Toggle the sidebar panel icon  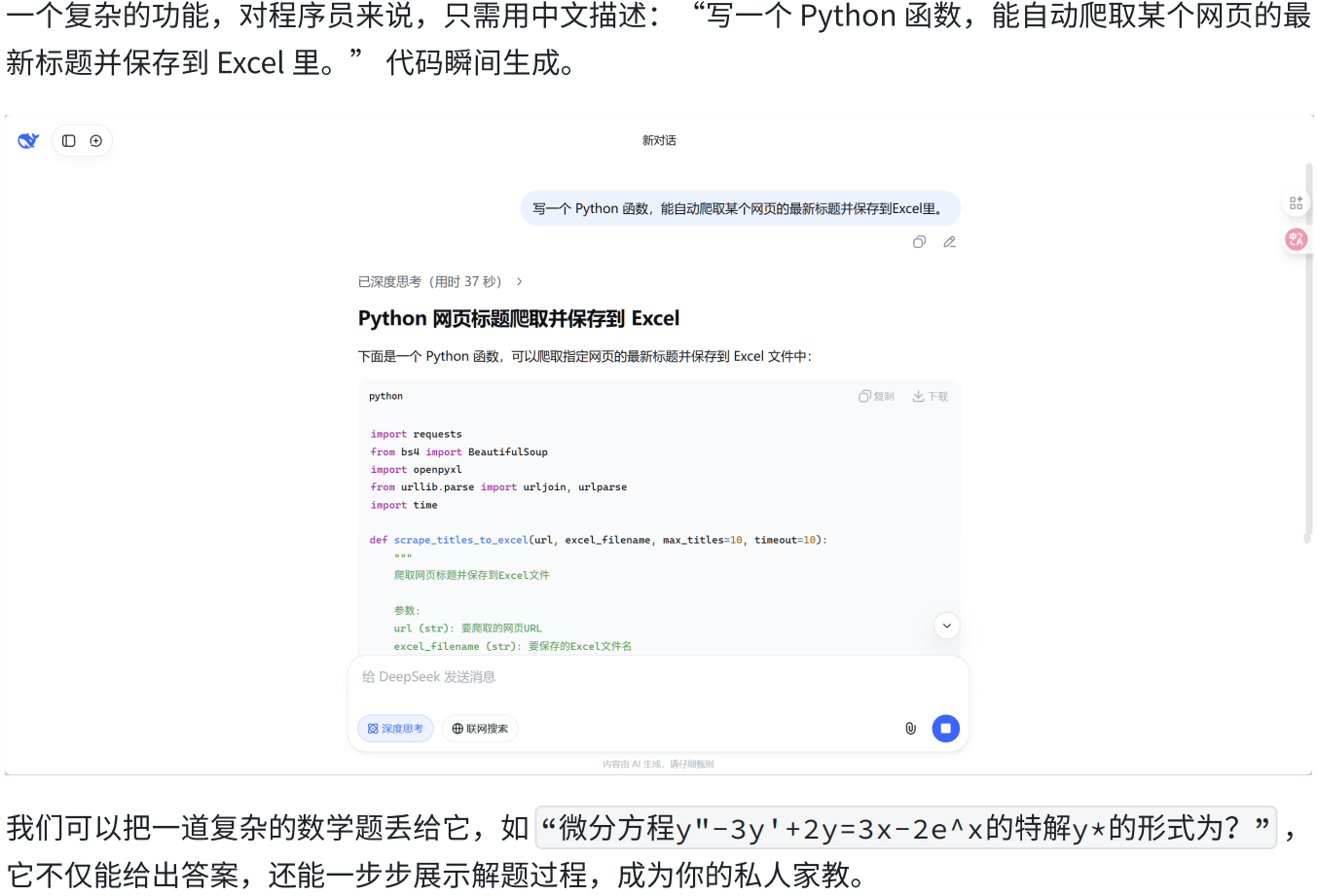coord(69,141)
